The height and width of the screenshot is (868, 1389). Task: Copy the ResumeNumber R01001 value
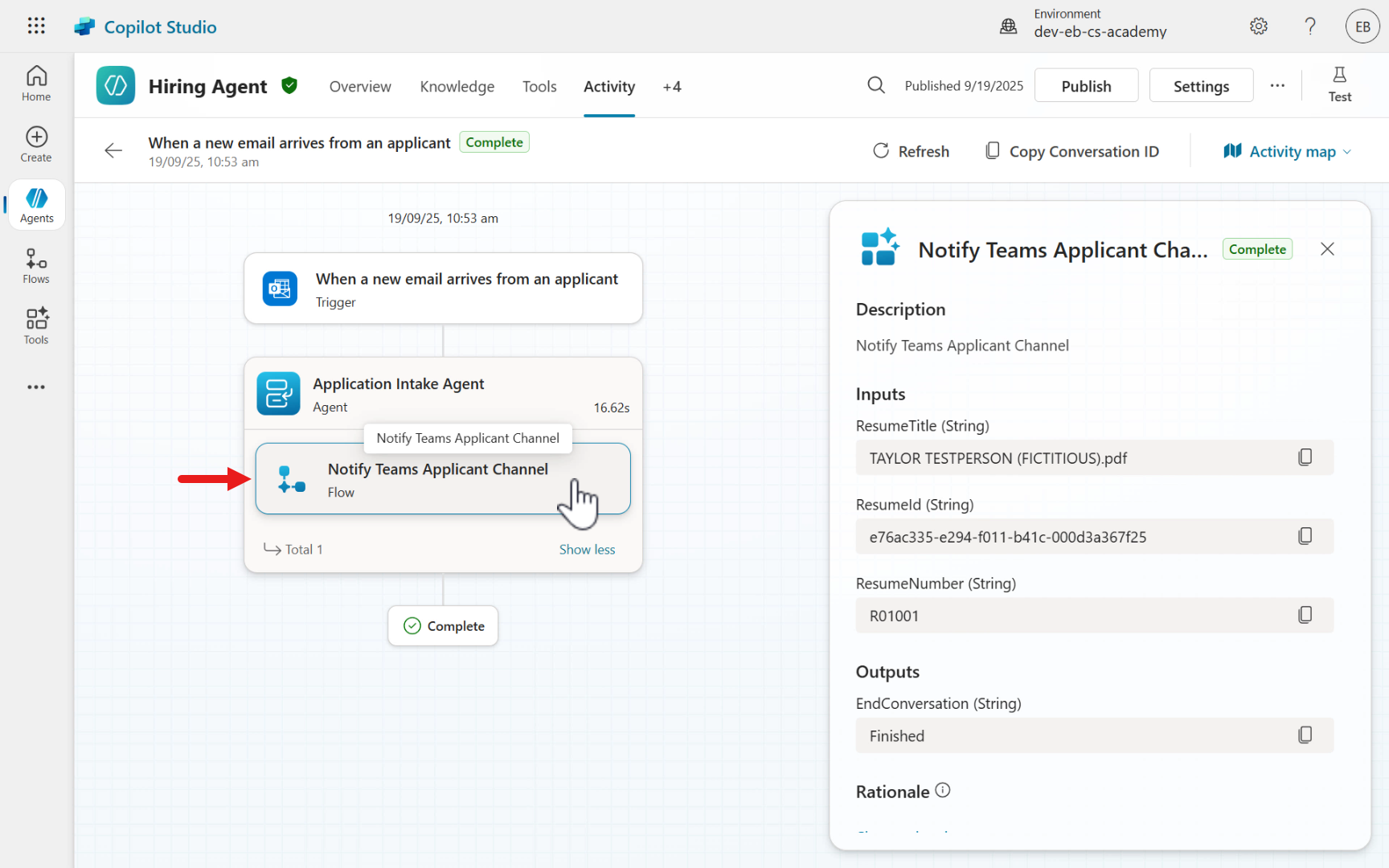(1305, 615)
